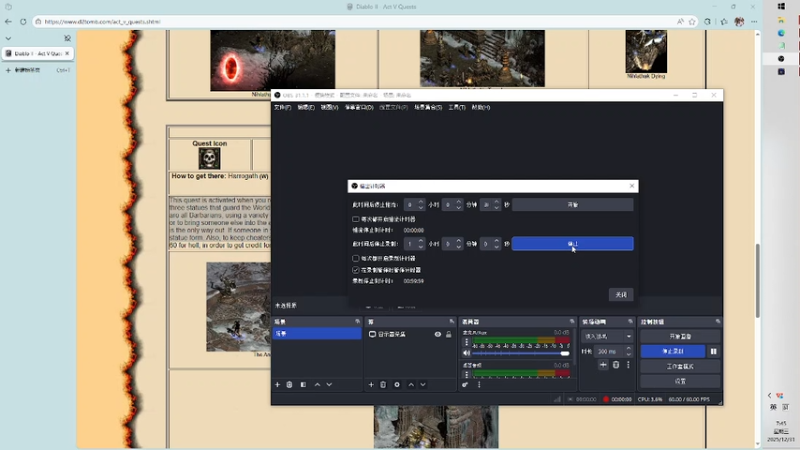Start the streaming timer button

pyautogui.click(x=572, y=205)
